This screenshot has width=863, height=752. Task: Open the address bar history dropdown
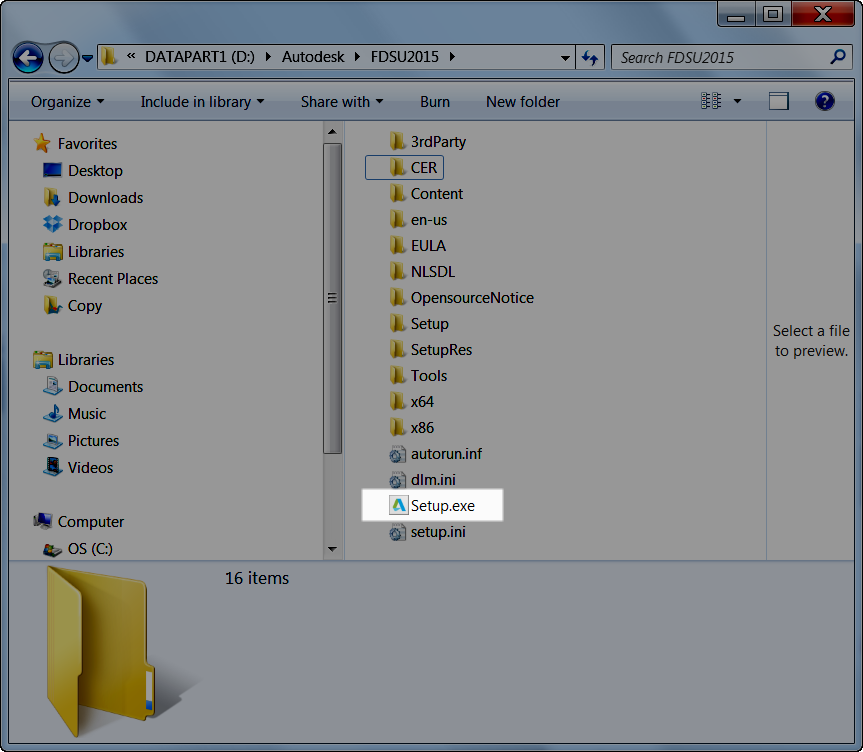tap(565, 57)
